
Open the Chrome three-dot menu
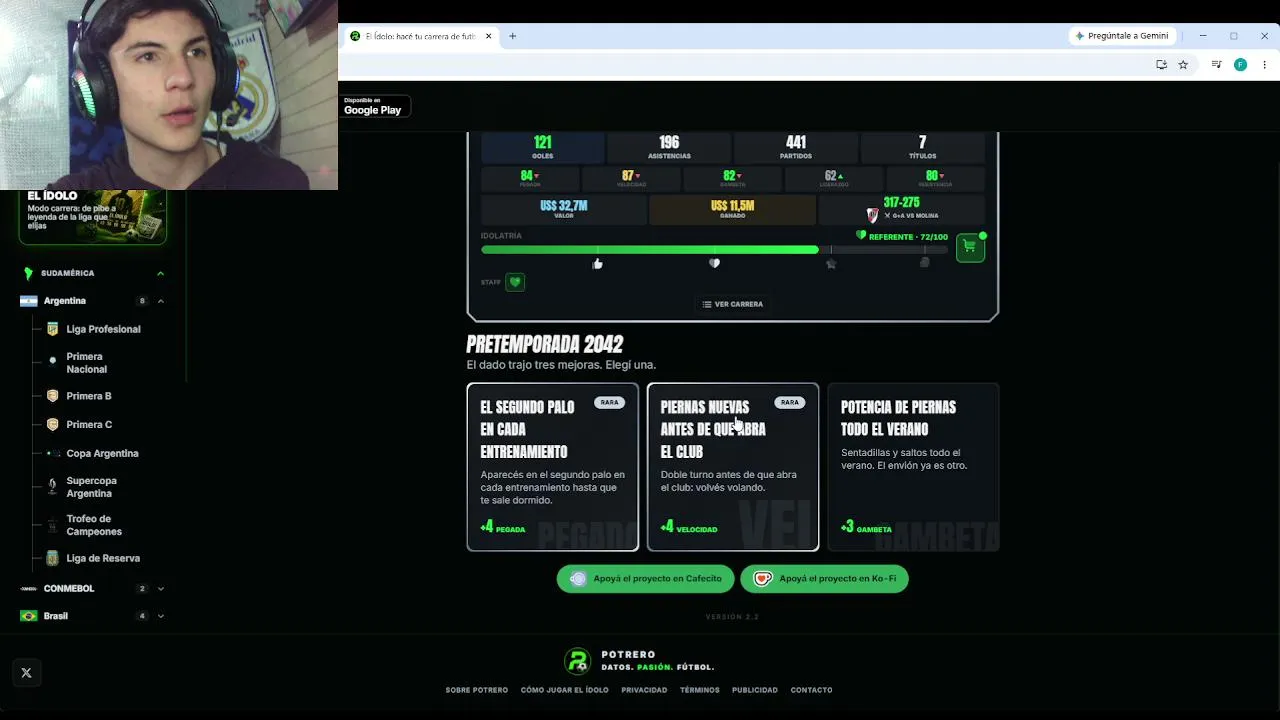[1265, 65]
